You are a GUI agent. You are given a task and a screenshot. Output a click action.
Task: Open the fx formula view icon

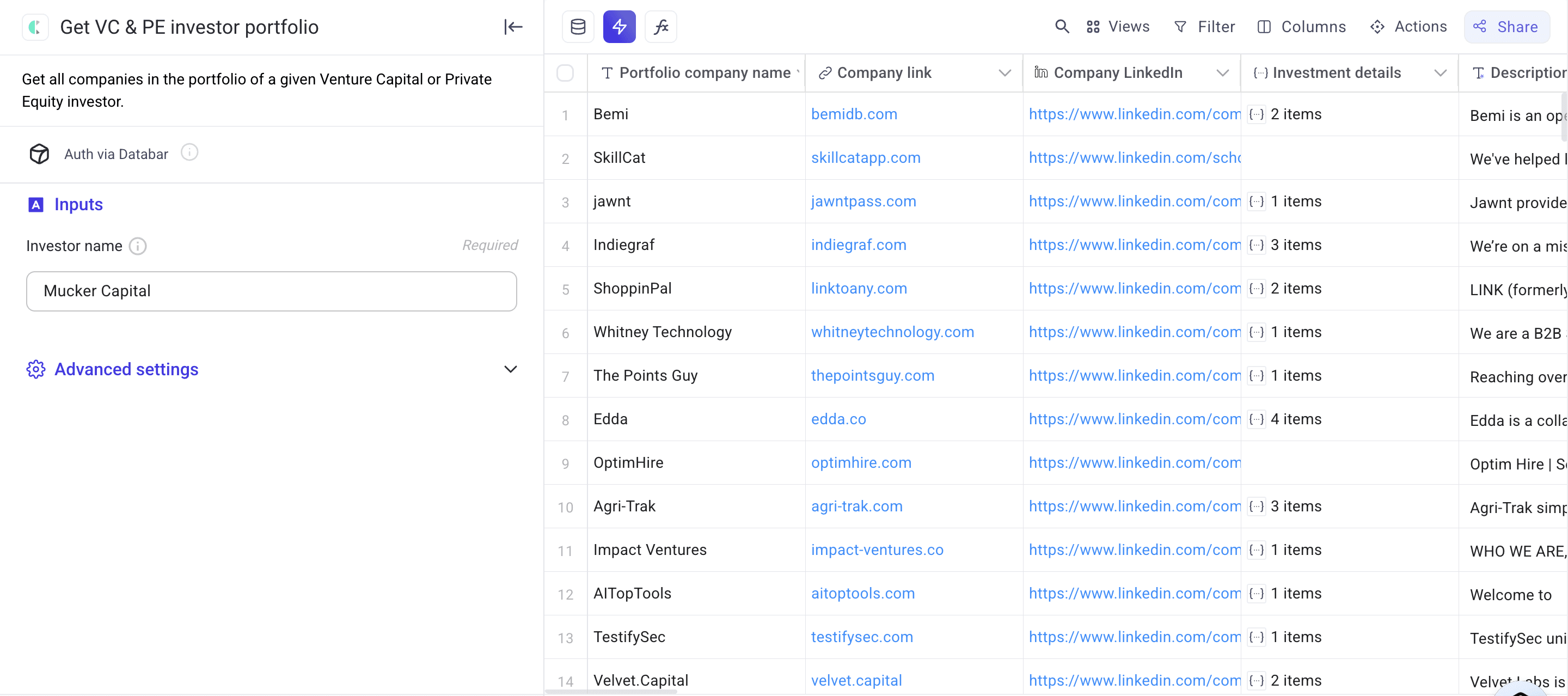pos(661,26)
